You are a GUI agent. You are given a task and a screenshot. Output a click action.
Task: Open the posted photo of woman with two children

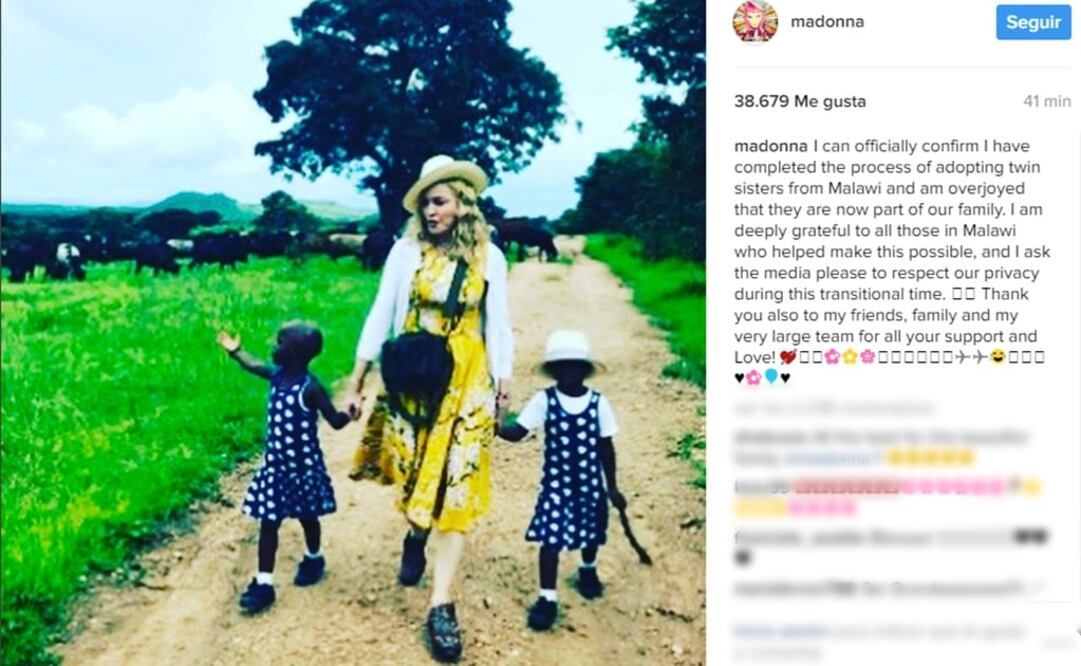[353, 333]
